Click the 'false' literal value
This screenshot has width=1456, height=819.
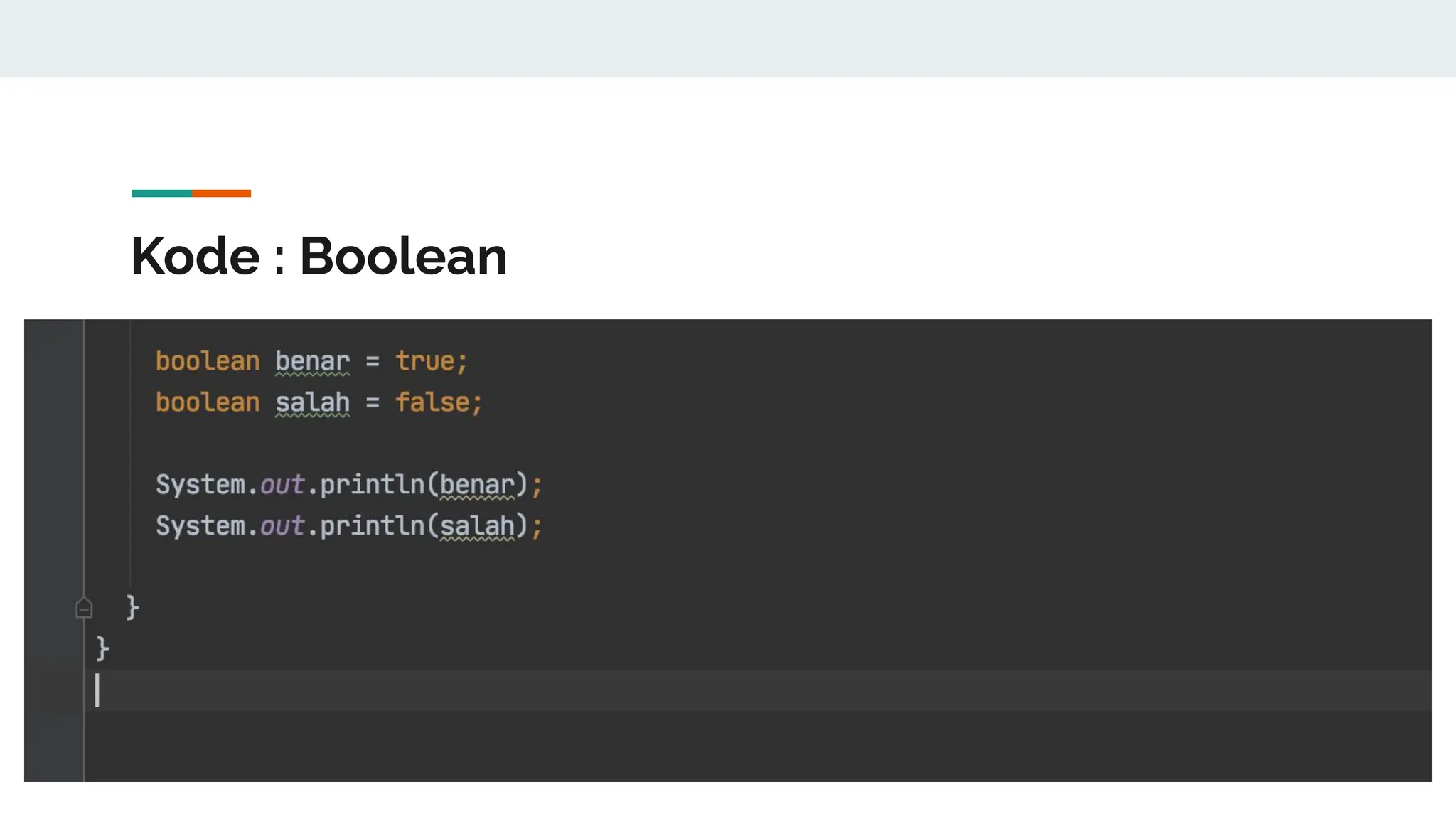pos(432,402)
